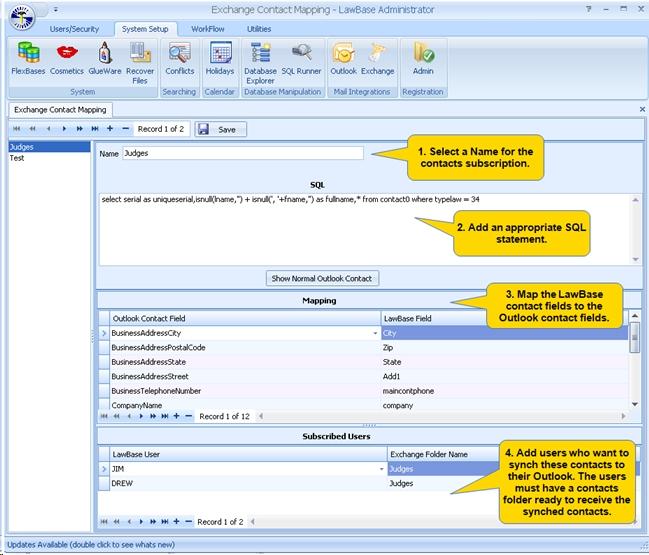Screen dimensions: 649x555
Task: Switch to the Utilities ribbon tab
Action: [x=259, y=29]
